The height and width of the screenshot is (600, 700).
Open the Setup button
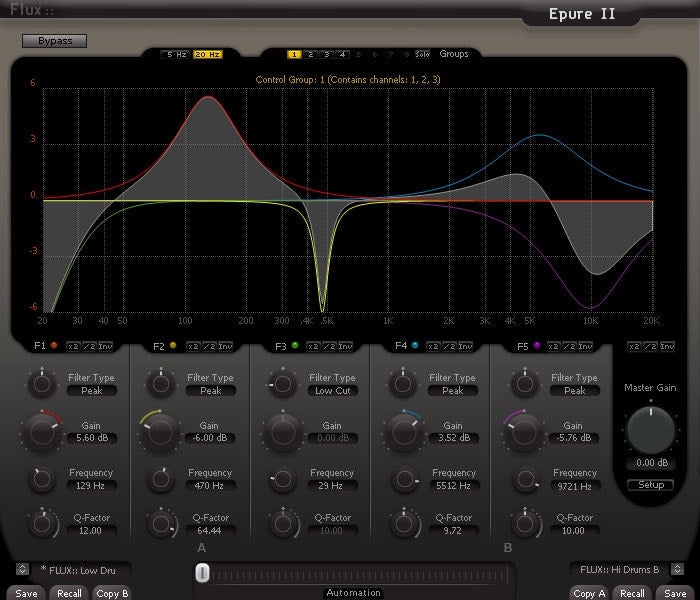click(650, 485)
